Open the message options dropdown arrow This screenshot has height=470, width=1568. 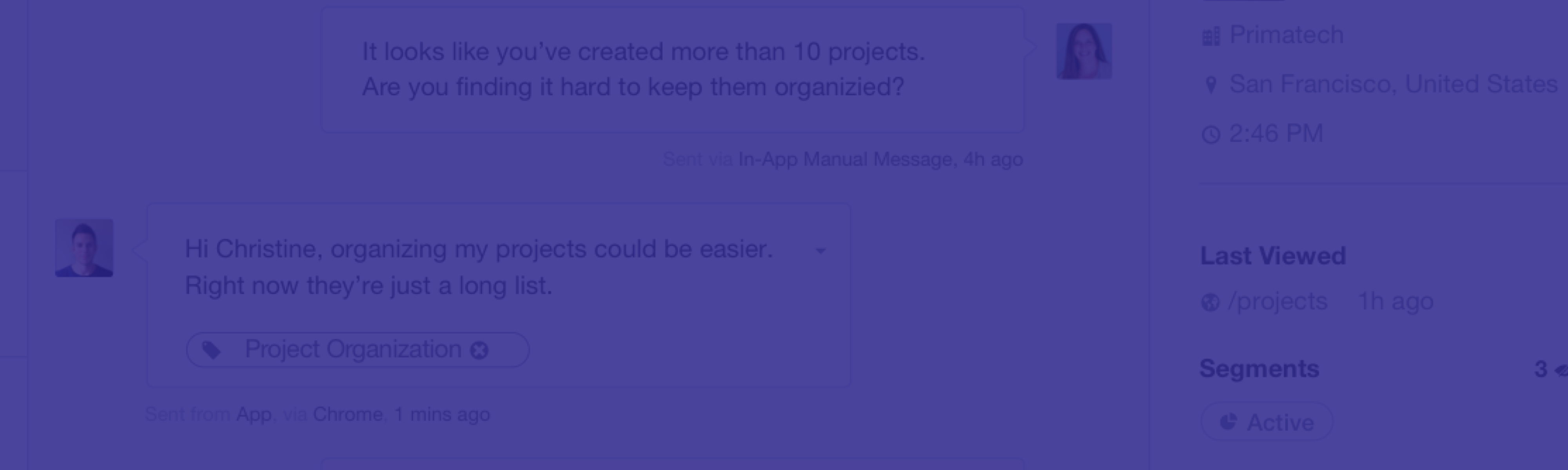820,251
